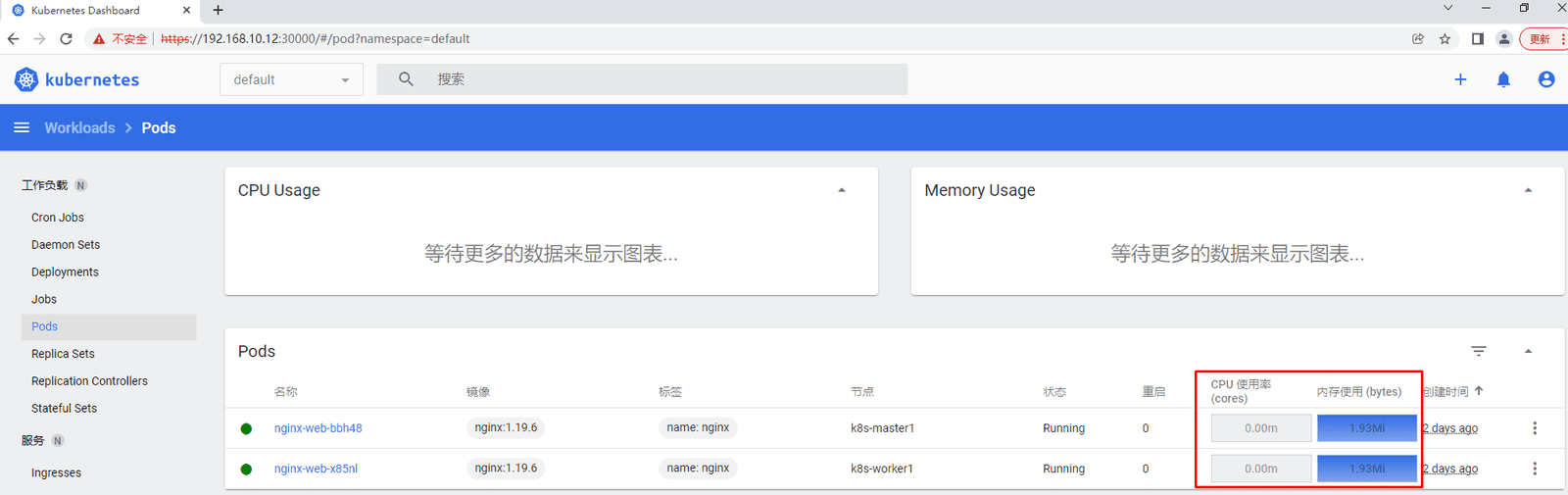Click green status dot of nginx-web-bbh48
1568x495 pixels.
coord(246,428)
